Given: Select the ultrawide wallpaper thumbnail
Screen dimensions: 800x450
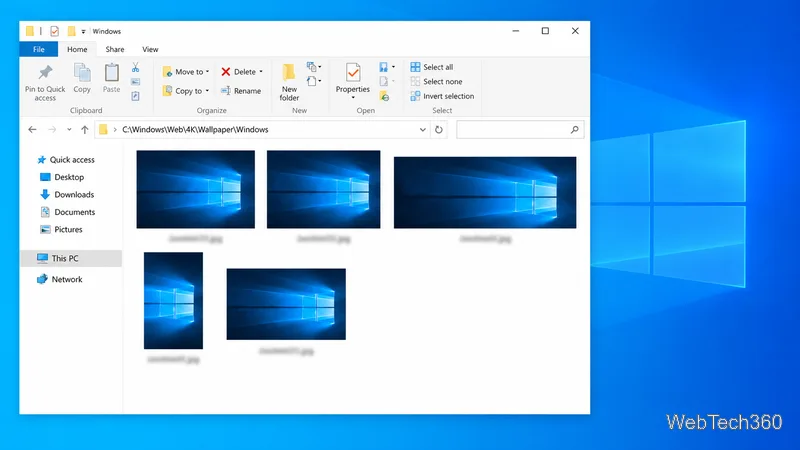Looking at the screenshot, I should pos(485,192).
